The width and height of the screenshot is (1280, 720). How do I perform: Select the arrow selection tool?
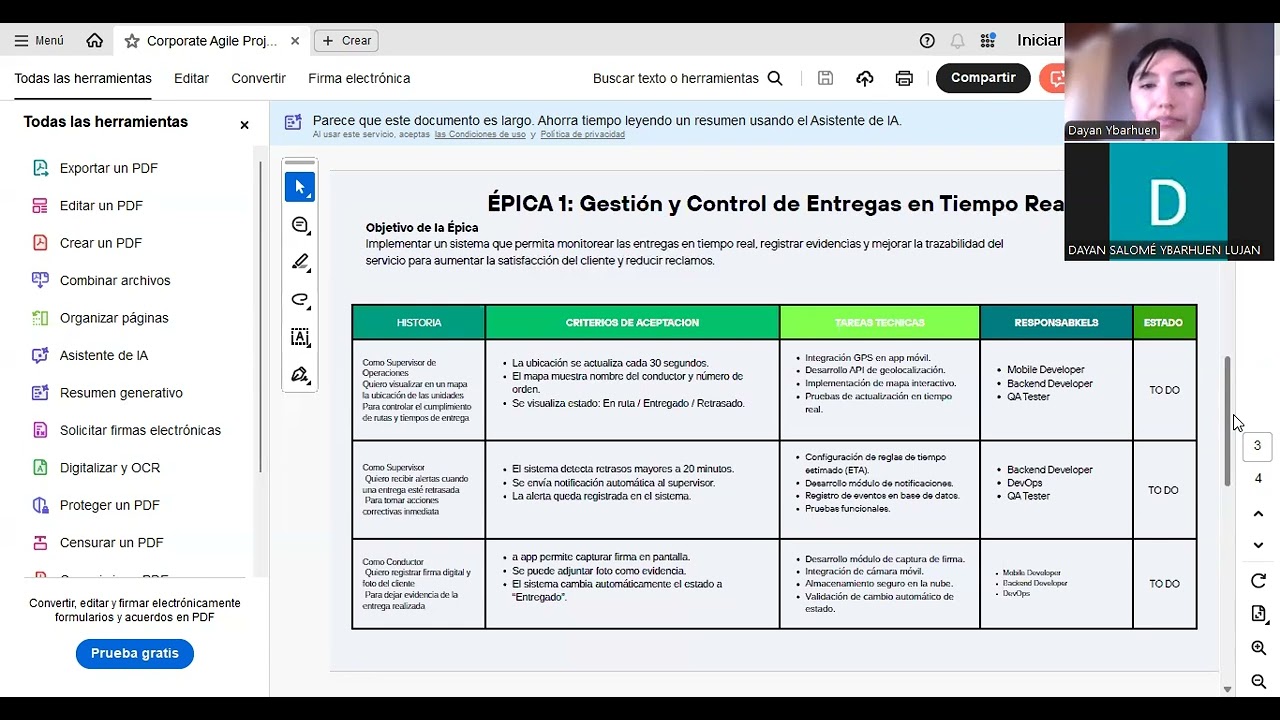(300, 187)
